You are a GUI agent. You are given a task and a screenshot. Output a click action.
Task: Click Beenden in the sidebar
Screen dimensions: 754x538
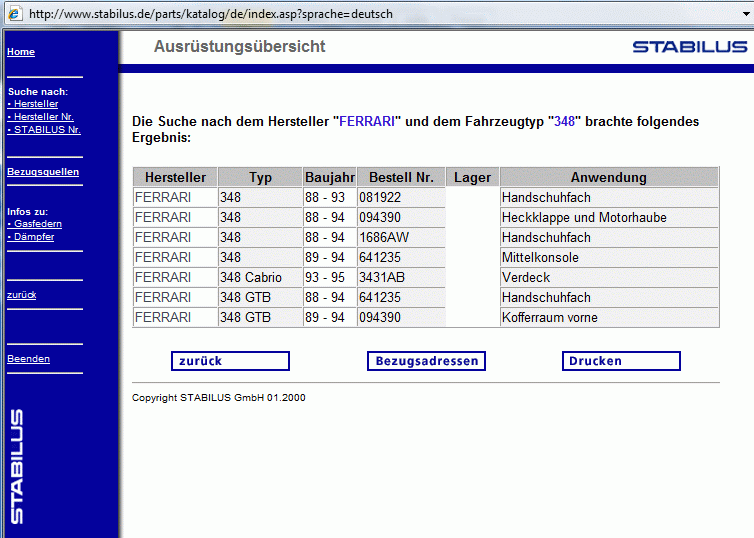(28, 359)
